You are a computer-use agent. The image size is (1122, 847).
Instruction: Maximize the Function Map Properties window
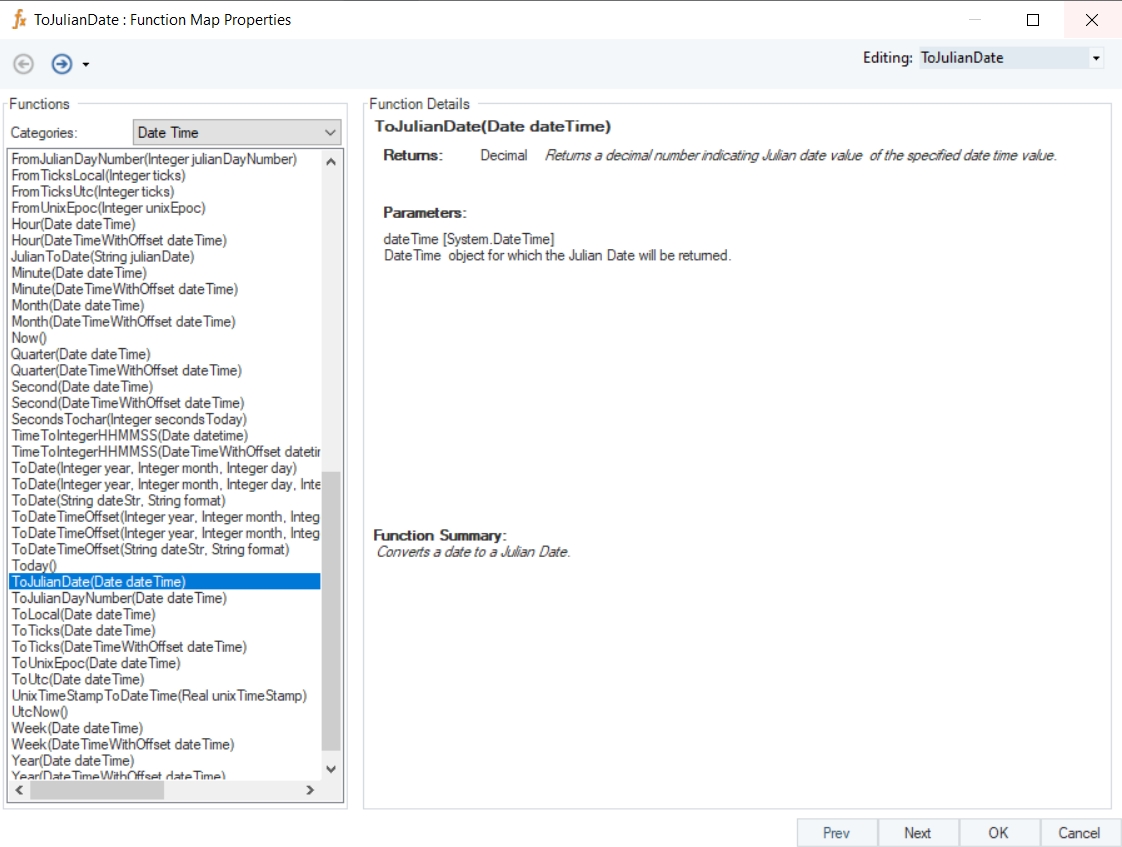(1033, 20)
